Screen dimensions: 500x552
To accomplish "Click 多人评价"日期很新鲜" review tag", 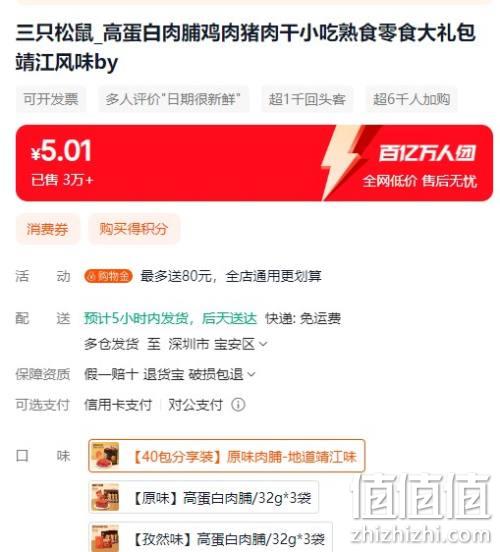I will coord(173,99).
